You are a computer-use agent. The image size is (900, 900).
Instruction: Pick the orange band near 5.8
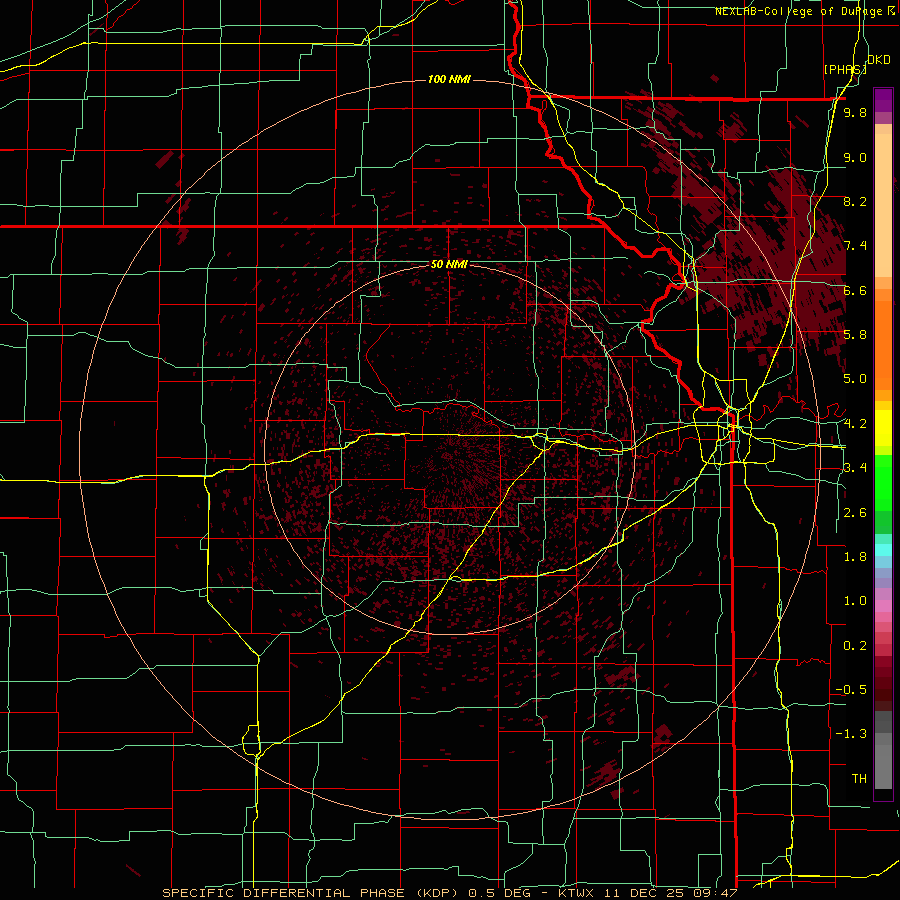[883, 344]
